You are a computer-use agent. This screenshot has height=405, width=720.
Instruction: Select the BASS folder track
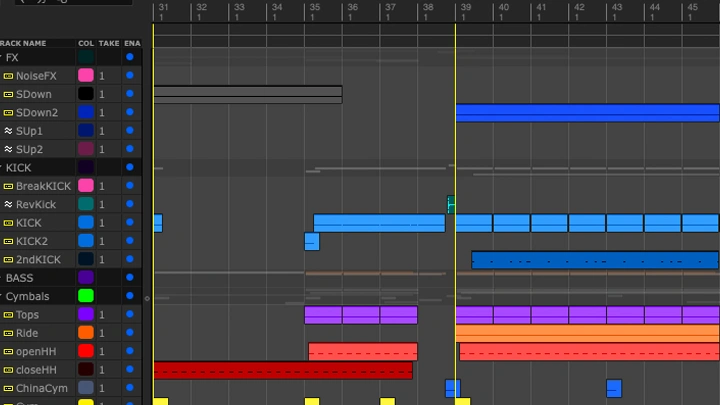coord(19,278)
